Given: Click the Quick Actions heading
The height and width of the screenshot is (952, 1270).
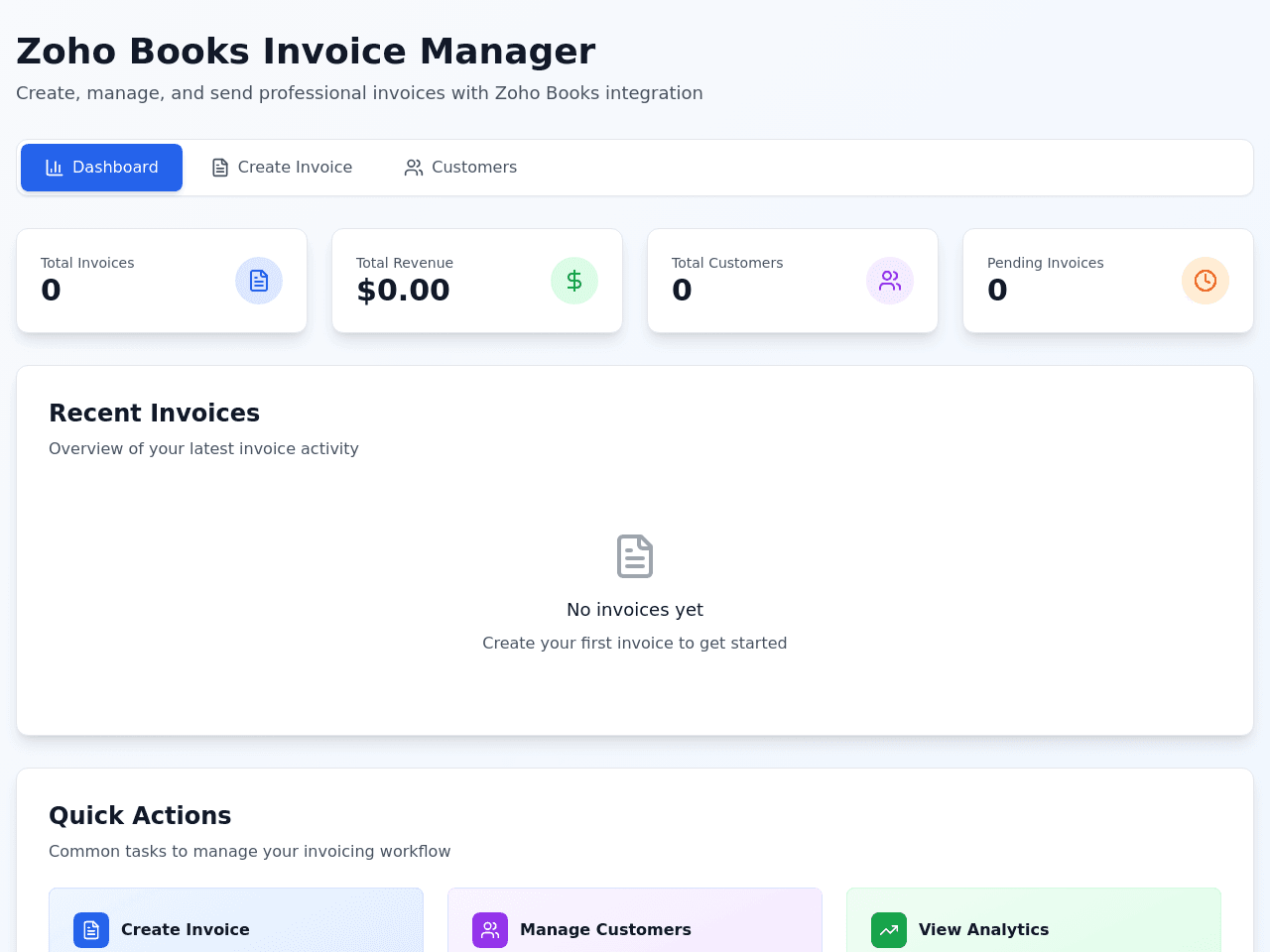Looking at the screenshot, I should (140, 815).
